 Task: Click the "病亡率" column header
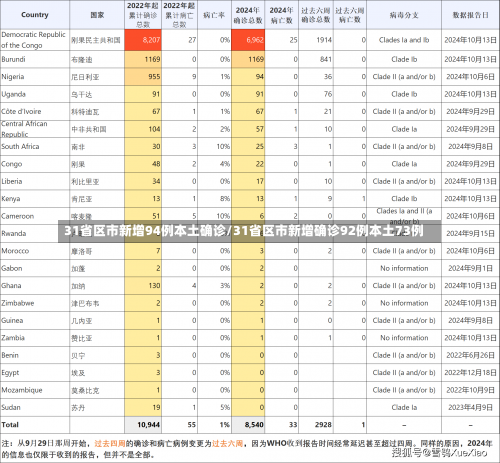point(214,15)
